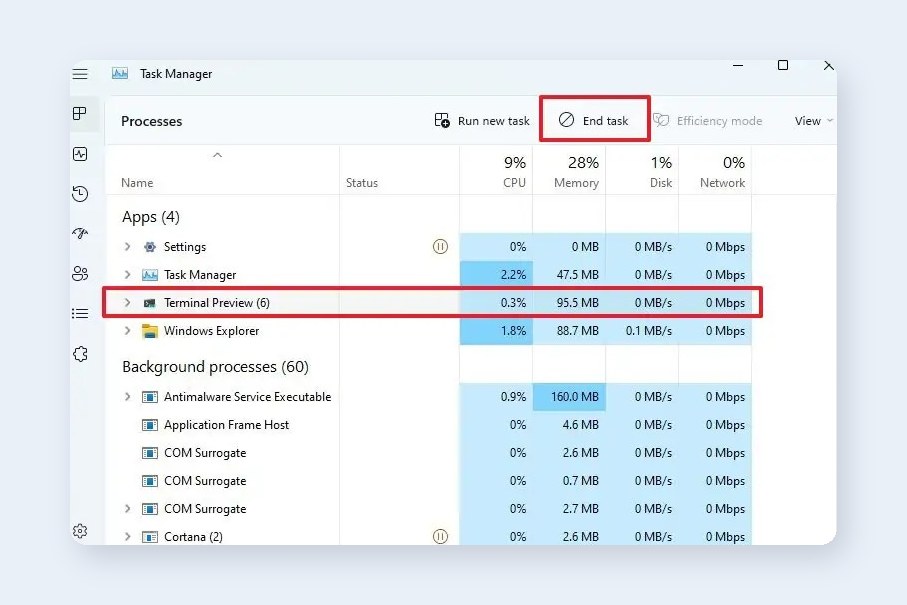The width and height of the screenshot is (907, 605).
Task: Click the 0.3% CPU cell
Action: point(496,302)
